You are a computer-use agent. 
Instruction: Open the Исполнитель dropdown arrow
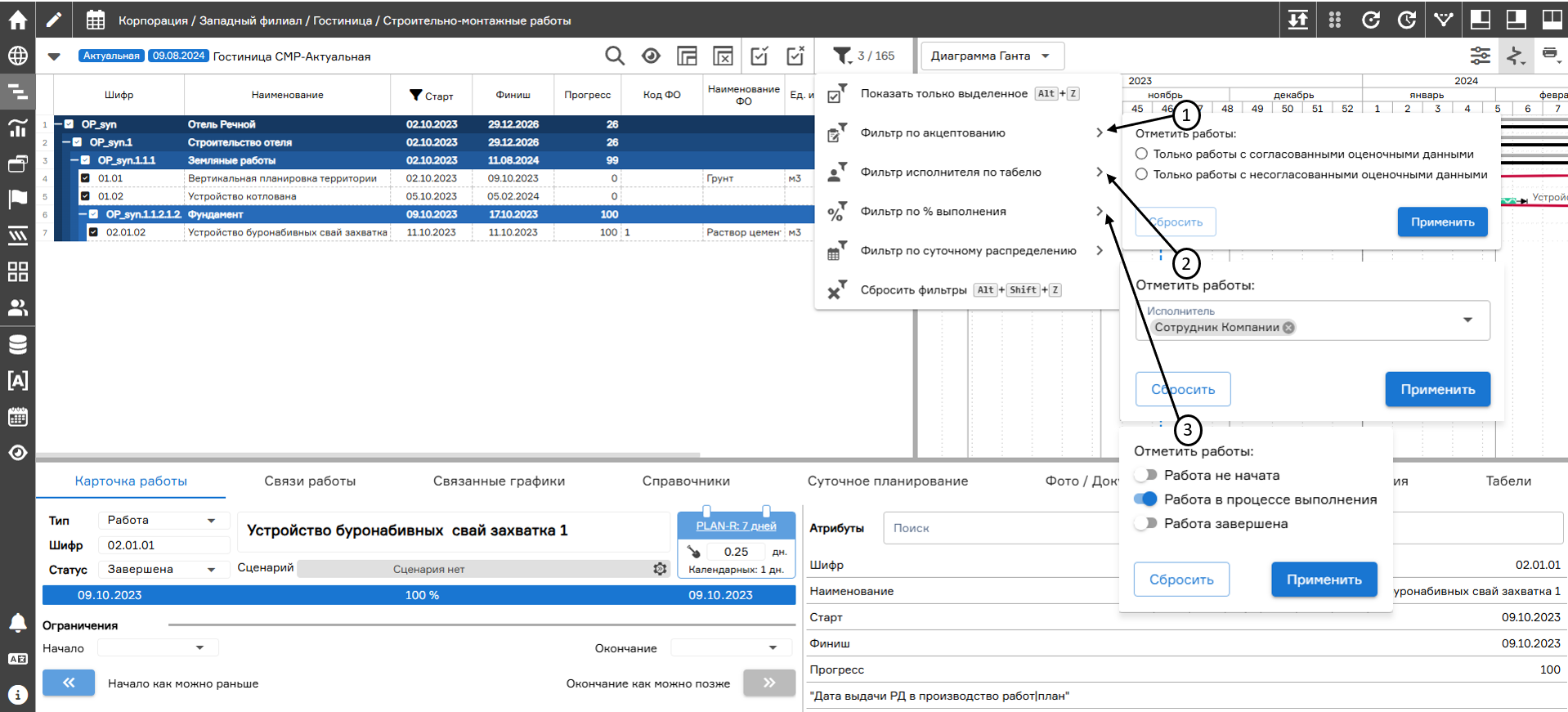[x=1467, y=320]
